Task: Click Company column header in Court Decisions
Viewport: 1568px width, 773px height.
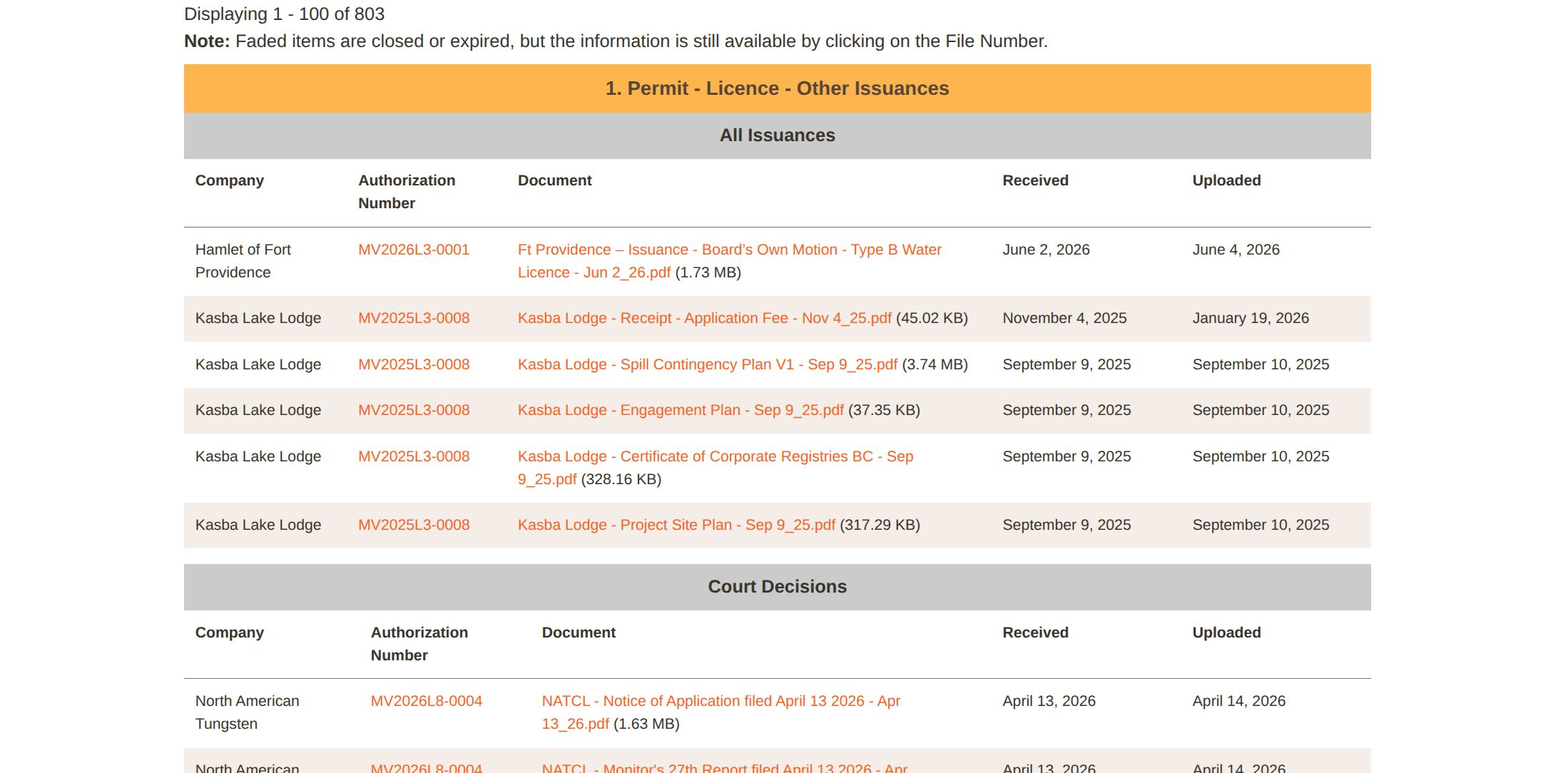Action: [x=230, y=633]
